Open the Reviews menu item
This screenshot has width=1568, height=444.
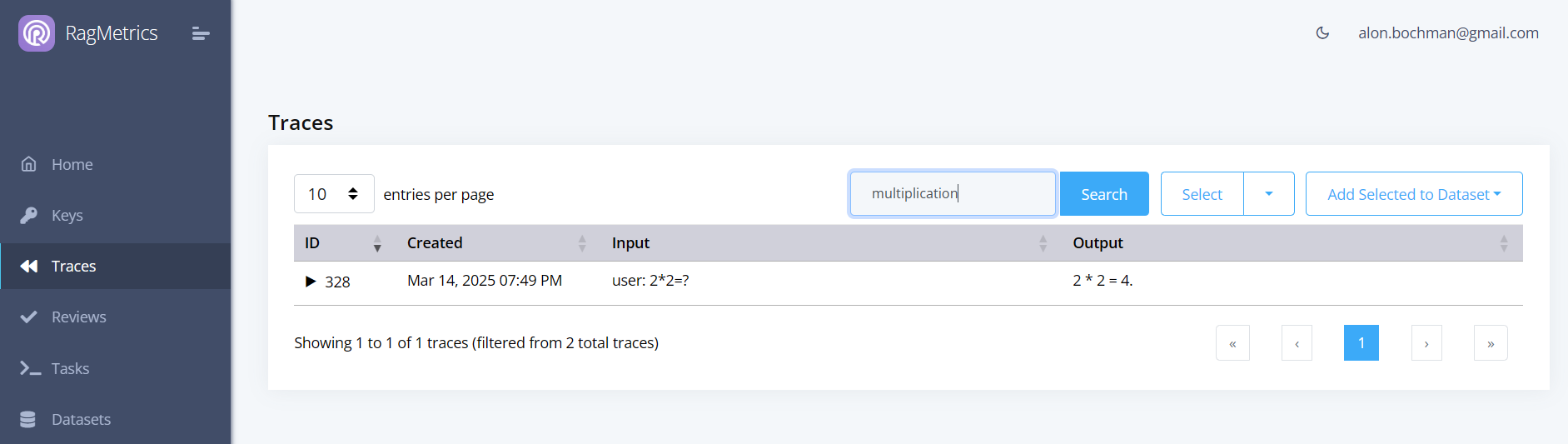click(78, 317)
